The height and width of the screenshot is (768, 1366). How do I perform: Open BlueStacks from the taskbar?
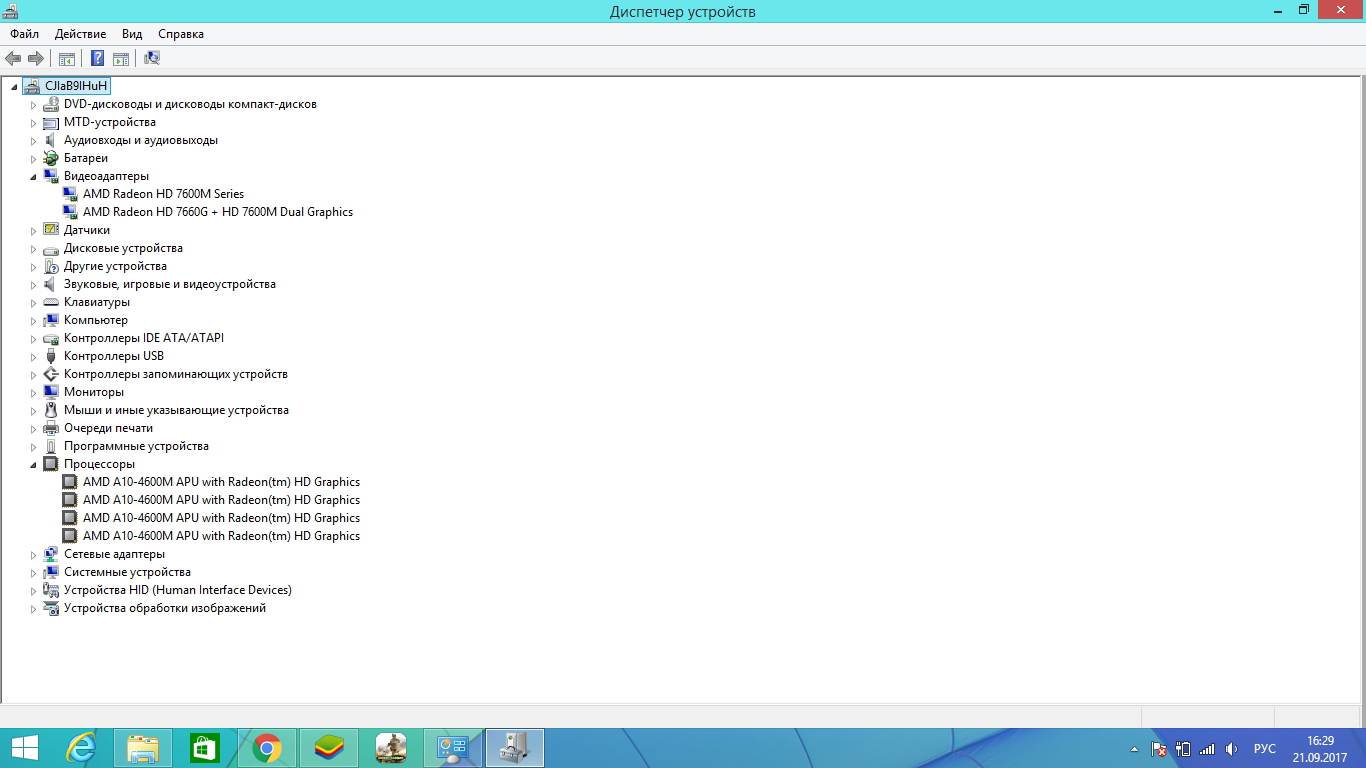point(329,748)
